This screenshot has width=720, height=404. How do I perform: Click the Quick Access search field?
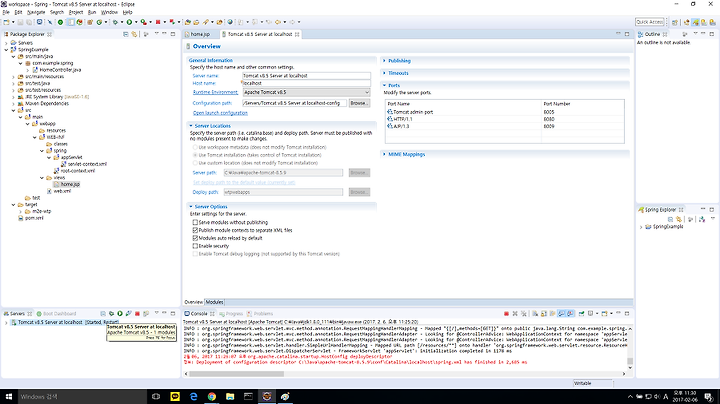[650, 22]
